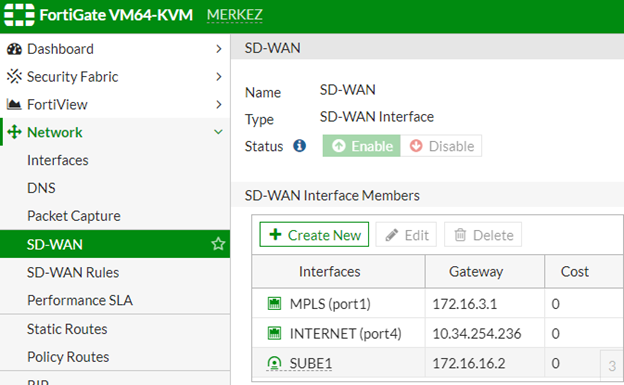The height and width of the screenshot is (385, 624).
Task: Click the MPLS port1 interface icon
Action: (x=274, y=304)
